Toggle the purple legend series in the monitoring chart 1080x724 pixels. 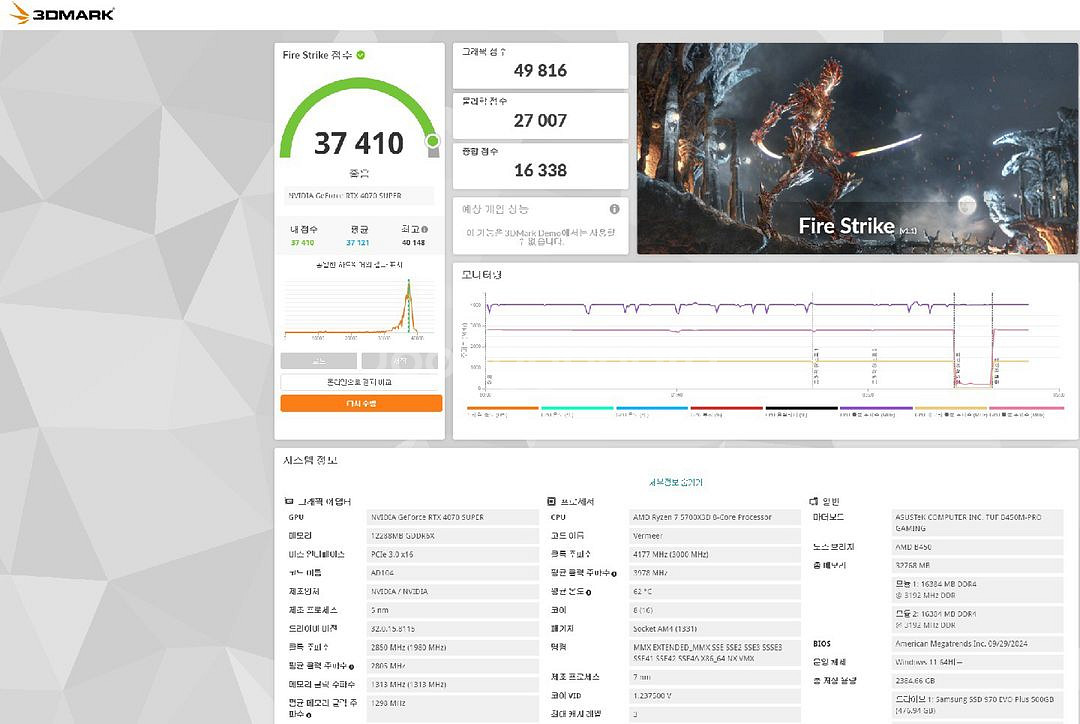tap(876, 409)
